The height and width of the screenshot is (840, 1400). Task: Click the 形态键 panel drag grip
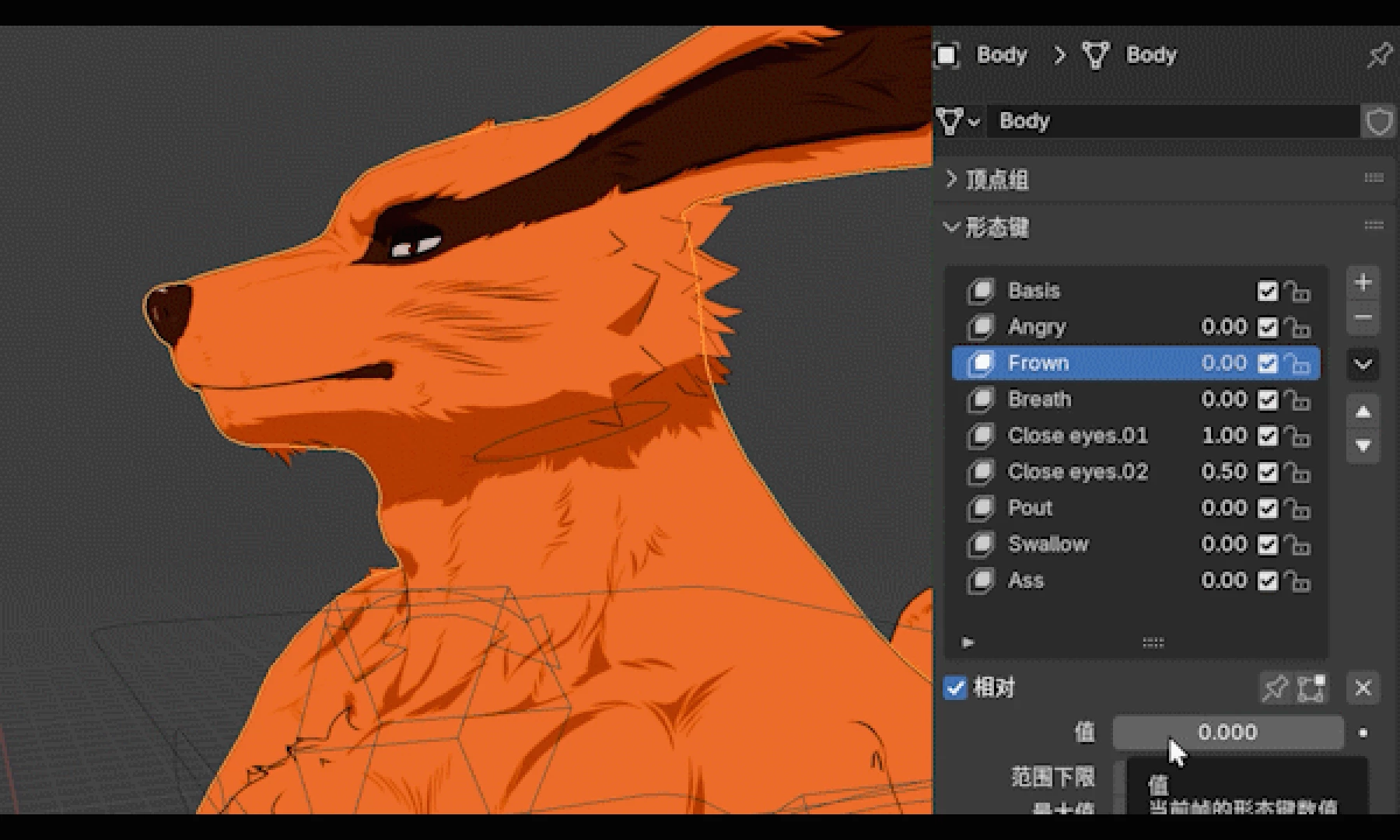tap(1374, 226)
